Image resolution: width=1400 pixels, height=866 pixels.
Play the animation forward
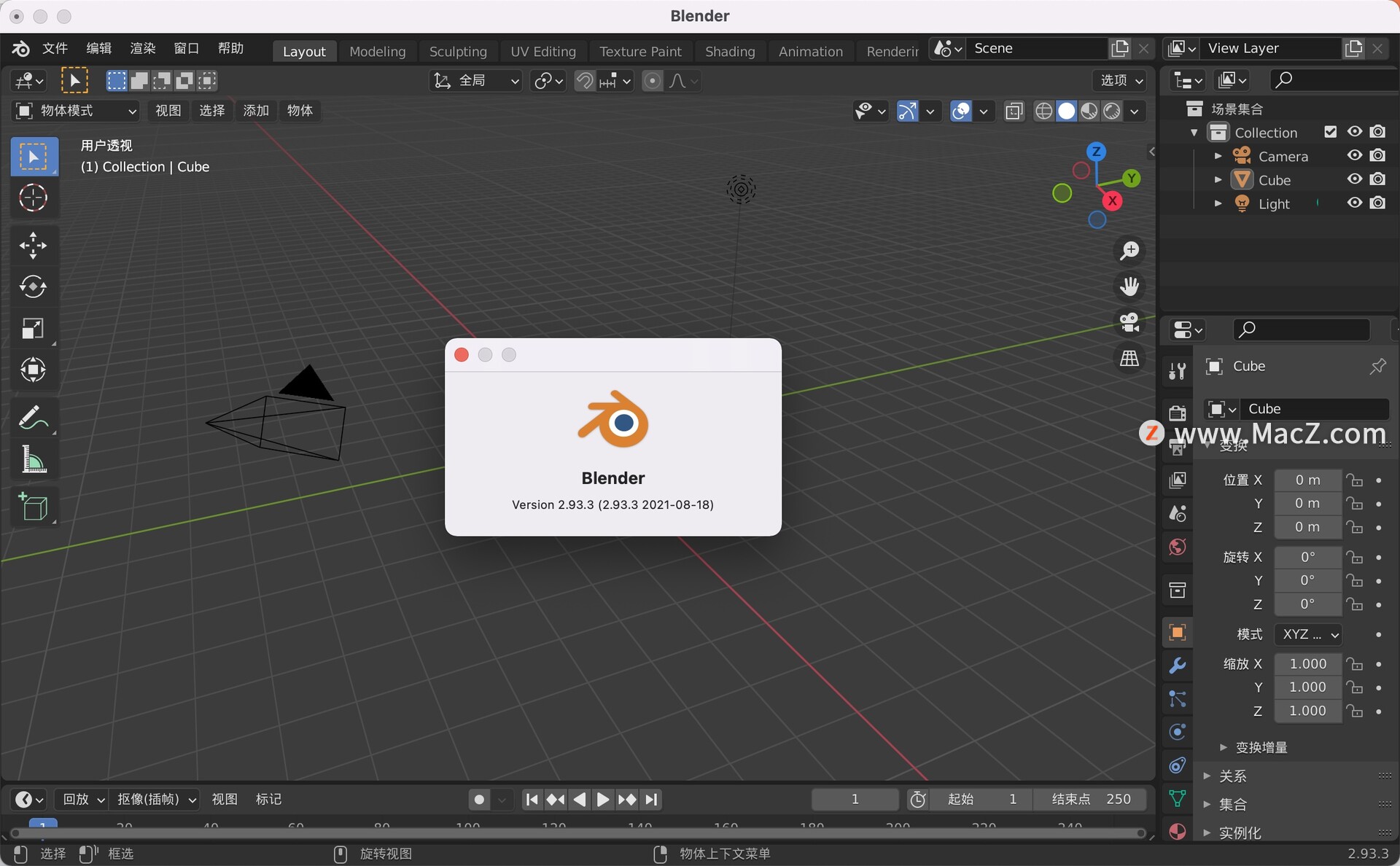tap(603, 800)
